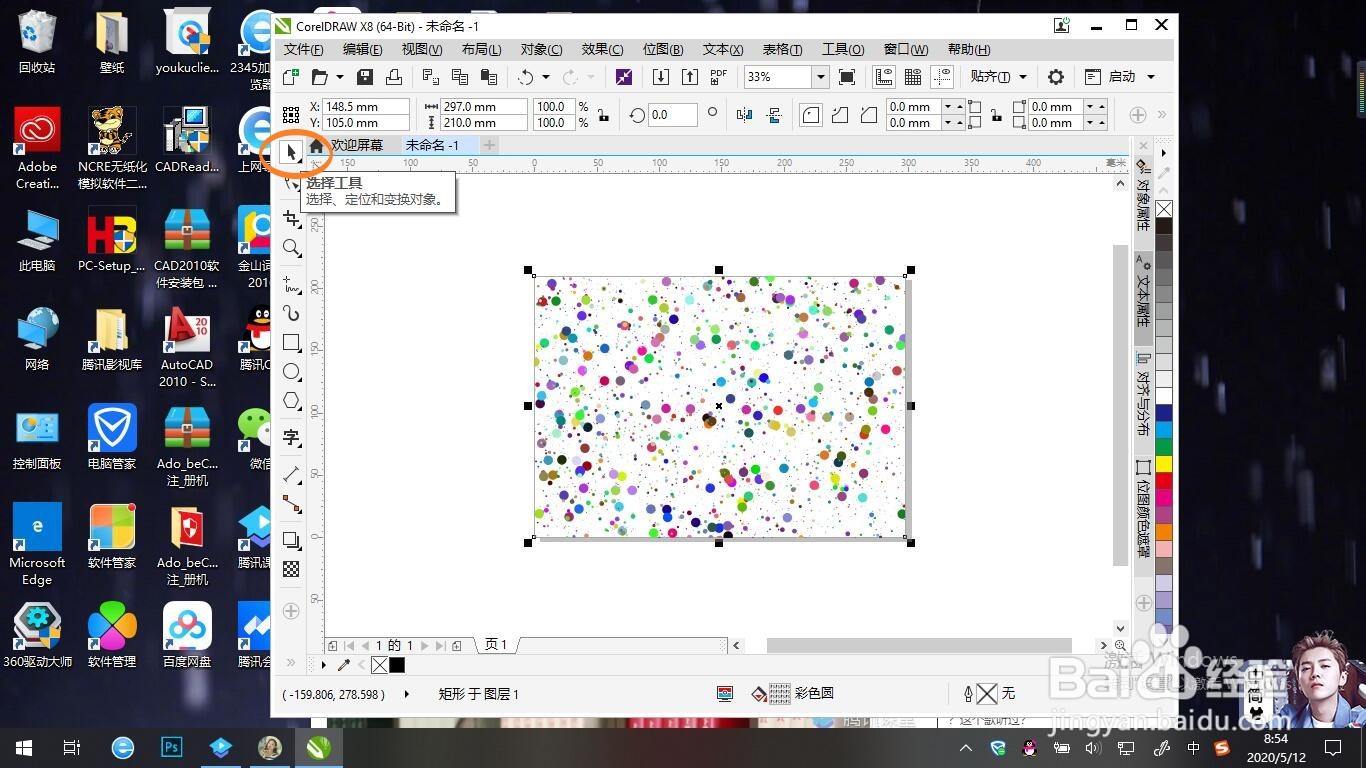Add a new document tab with plus
The width and height of the screenshot is (1366, 768).
point(489,145)
